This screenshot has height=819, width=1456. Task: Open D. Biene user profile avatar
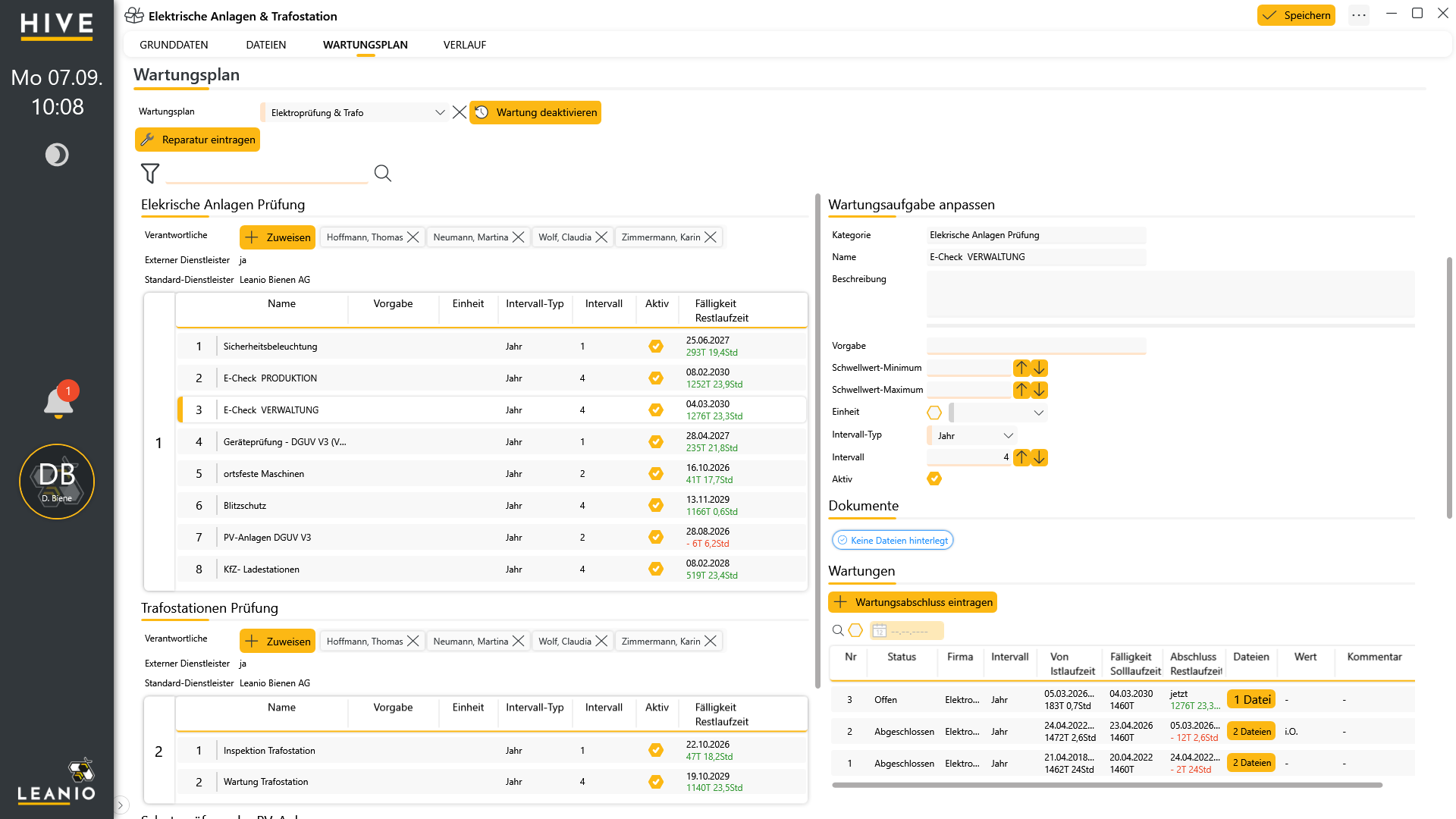point(57,482)
